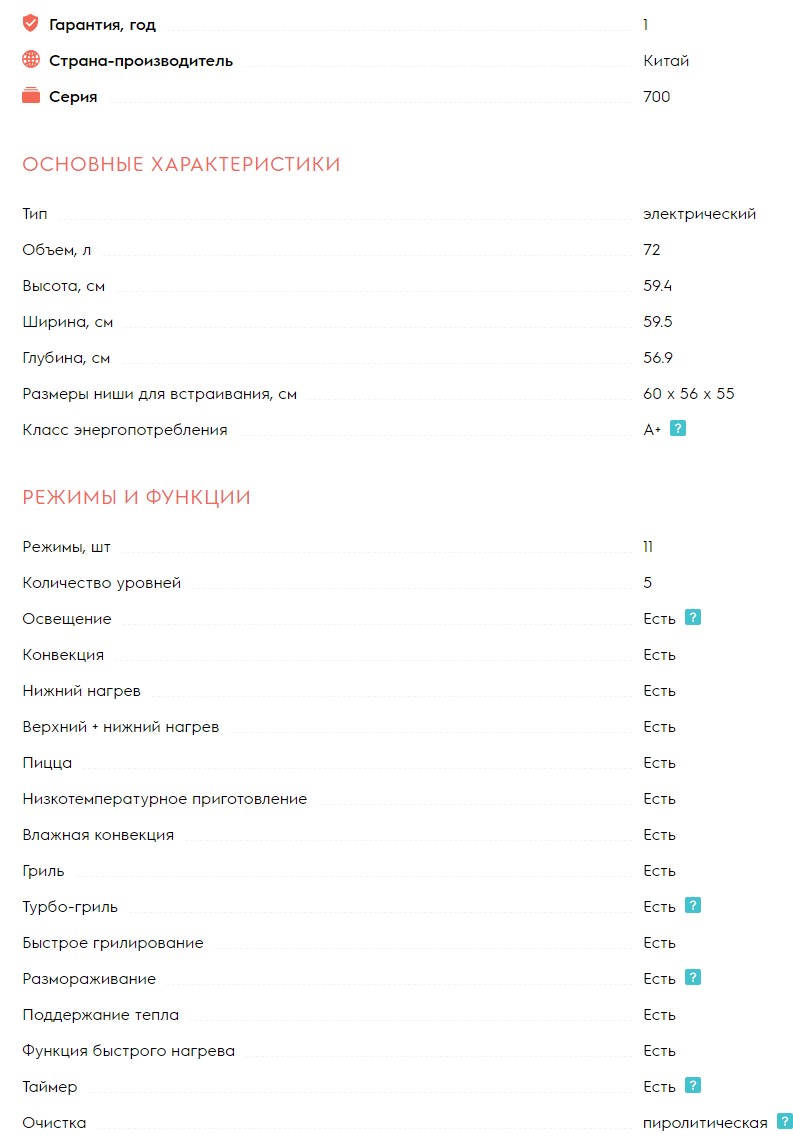Open the Таймер help icon
Viewport: 793px width, 1141px height.
693,1085
